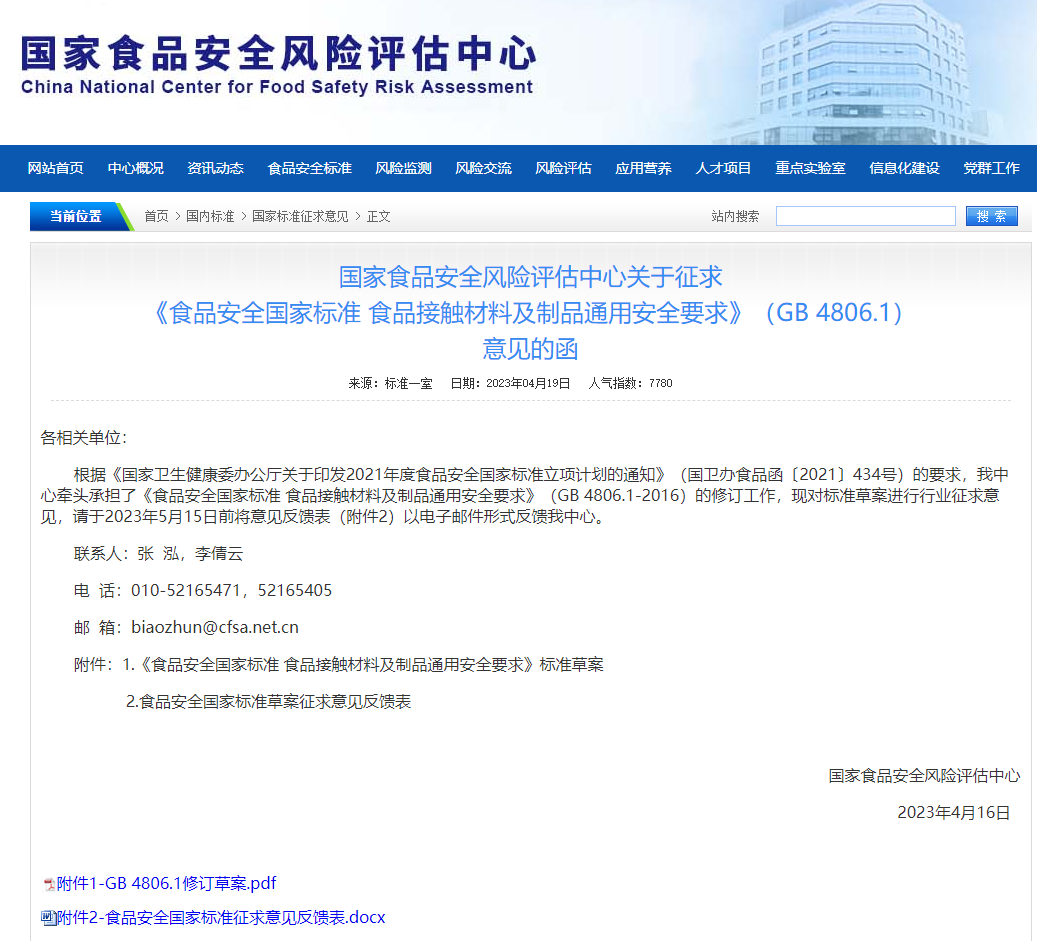Select 信息化建设 from the menu bar

[904, 168]
